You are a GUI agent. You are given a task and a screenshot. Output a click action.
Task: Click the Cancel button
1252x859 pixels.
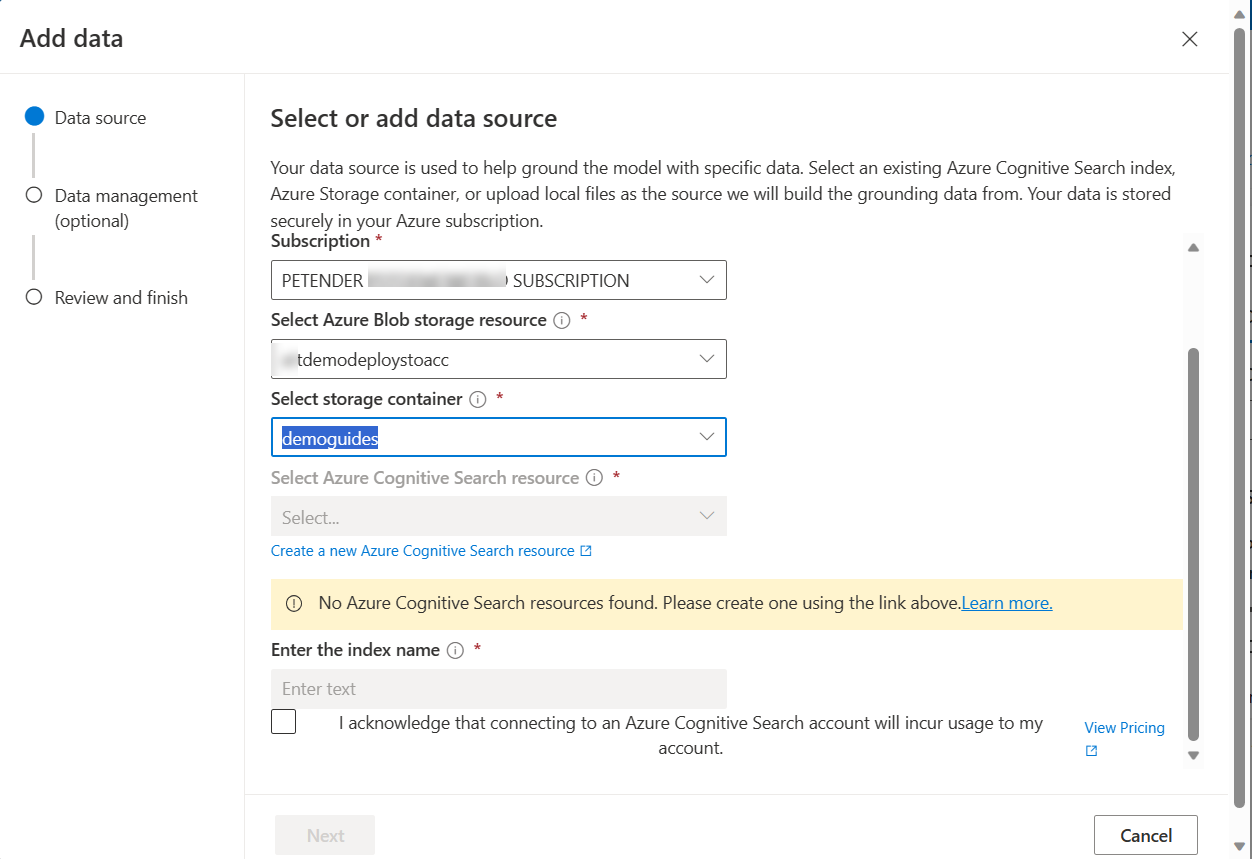1145,834
